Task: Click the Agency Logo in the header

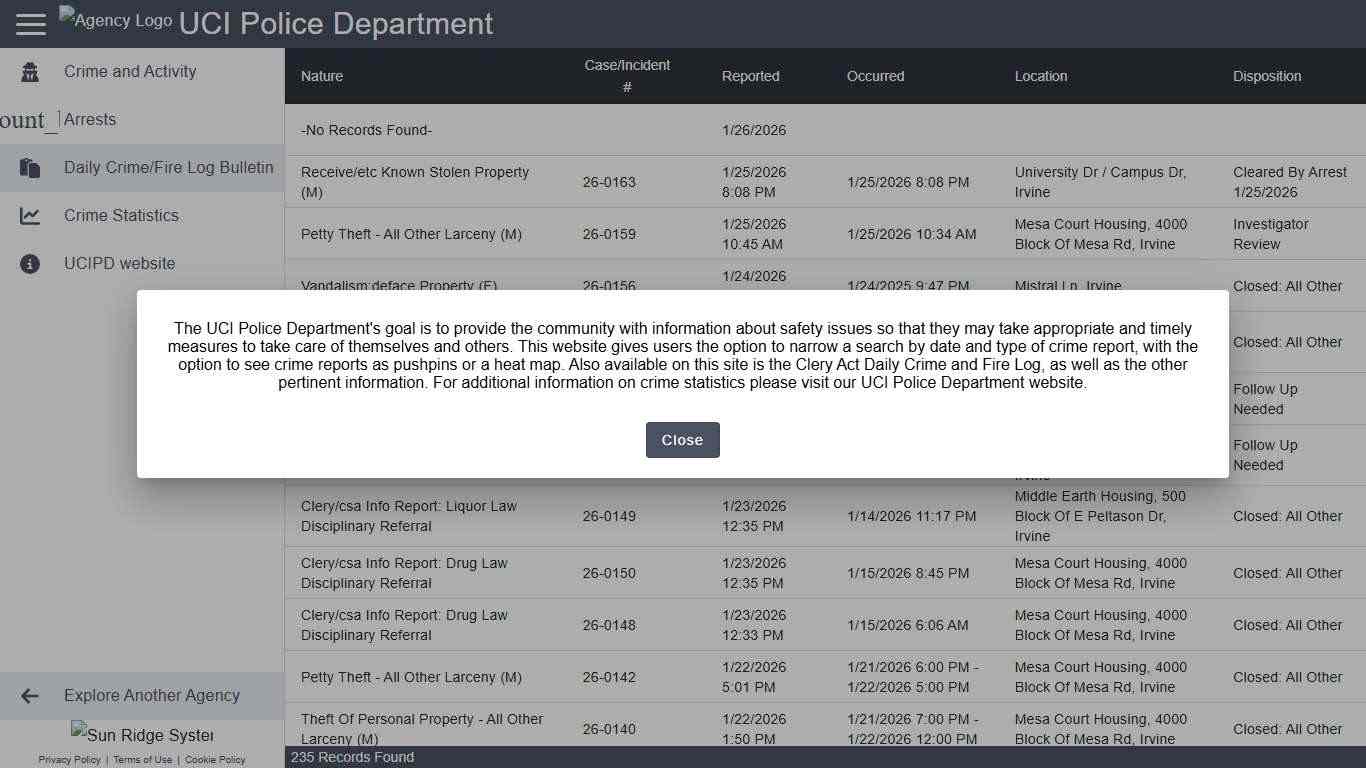Action: point(114,19)
